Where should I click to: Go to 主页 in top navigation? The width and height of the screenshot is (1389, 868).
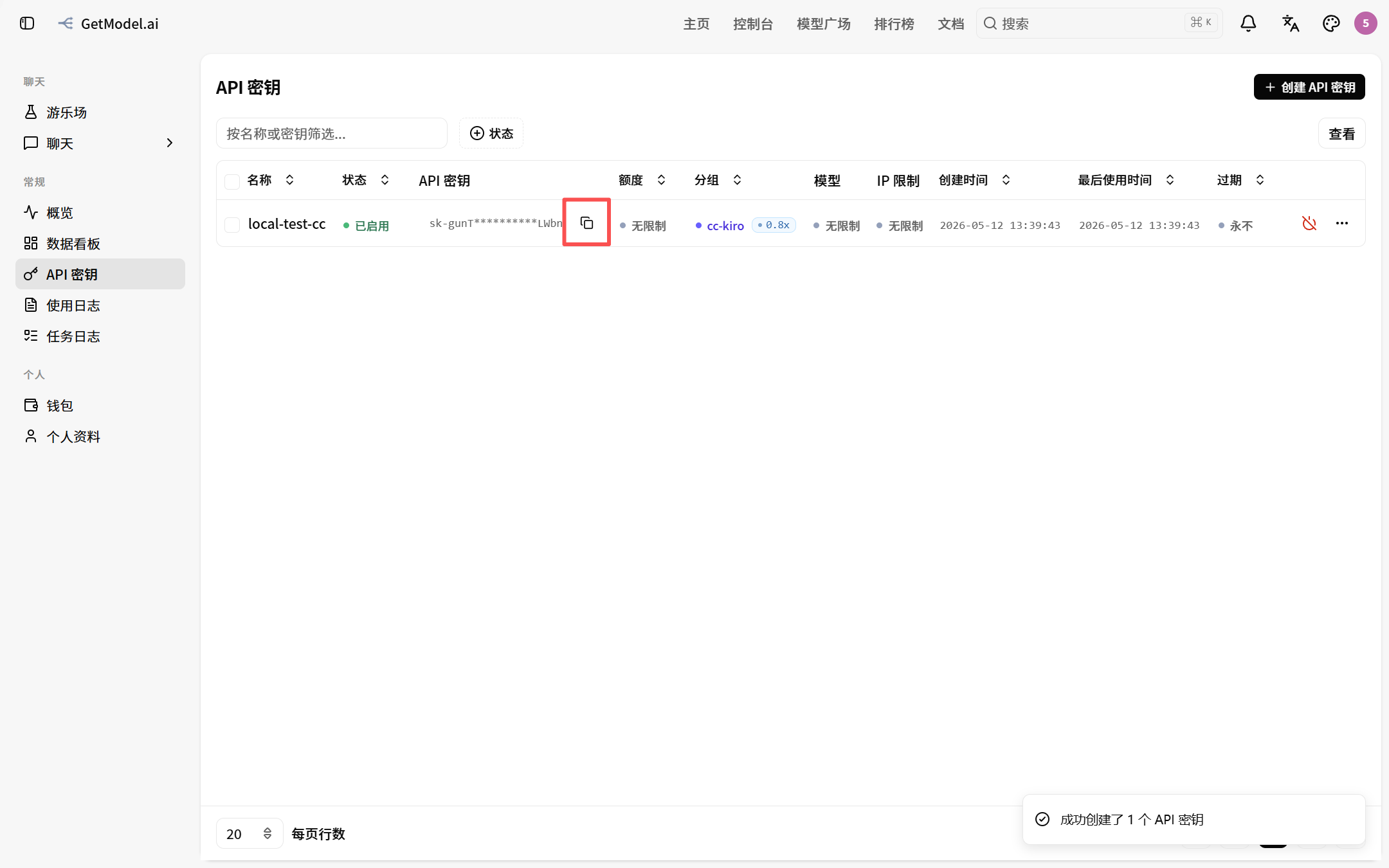(x=696, y=24)
